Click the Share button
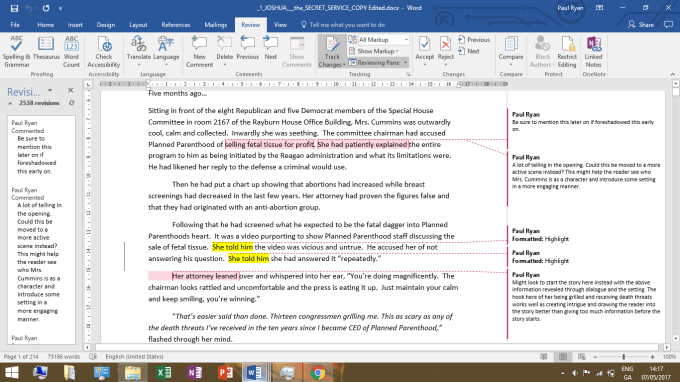680x382 pixels. pos(641,25)
